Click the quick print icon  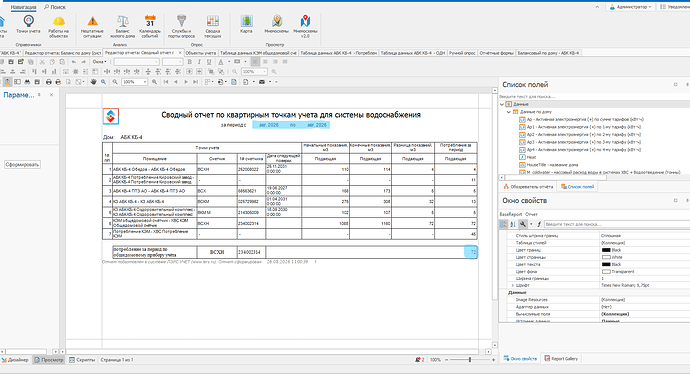(58, 82)
